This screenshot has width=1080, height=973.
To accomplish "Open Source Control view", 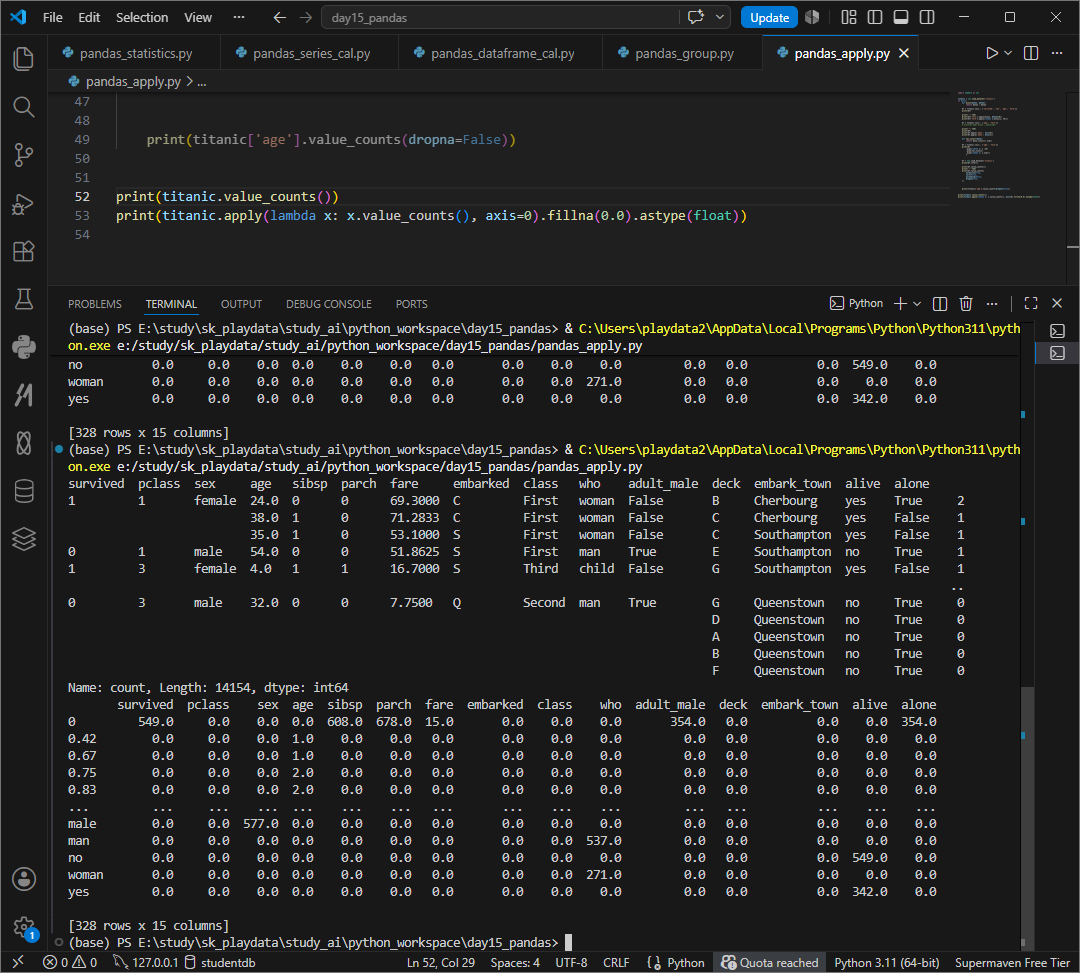I will coord(23,155).
